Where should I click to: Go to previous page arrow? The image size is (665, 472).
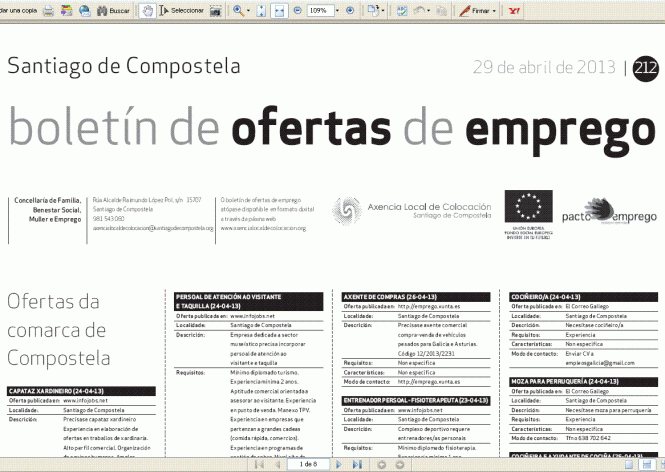(x=278, y=464)
